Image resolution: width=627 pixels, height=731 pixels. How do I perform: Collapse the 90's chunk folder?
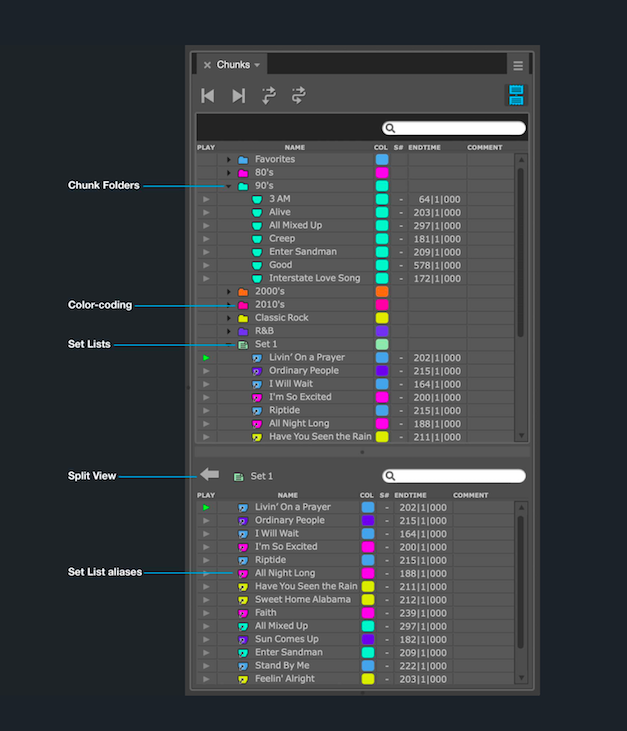click(228, 186)
